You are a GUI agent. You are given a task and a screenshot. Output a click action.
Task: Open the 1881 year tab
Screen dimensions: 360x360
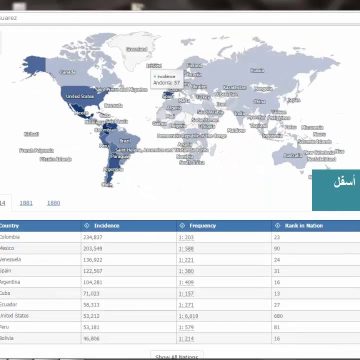click(26, 203)
